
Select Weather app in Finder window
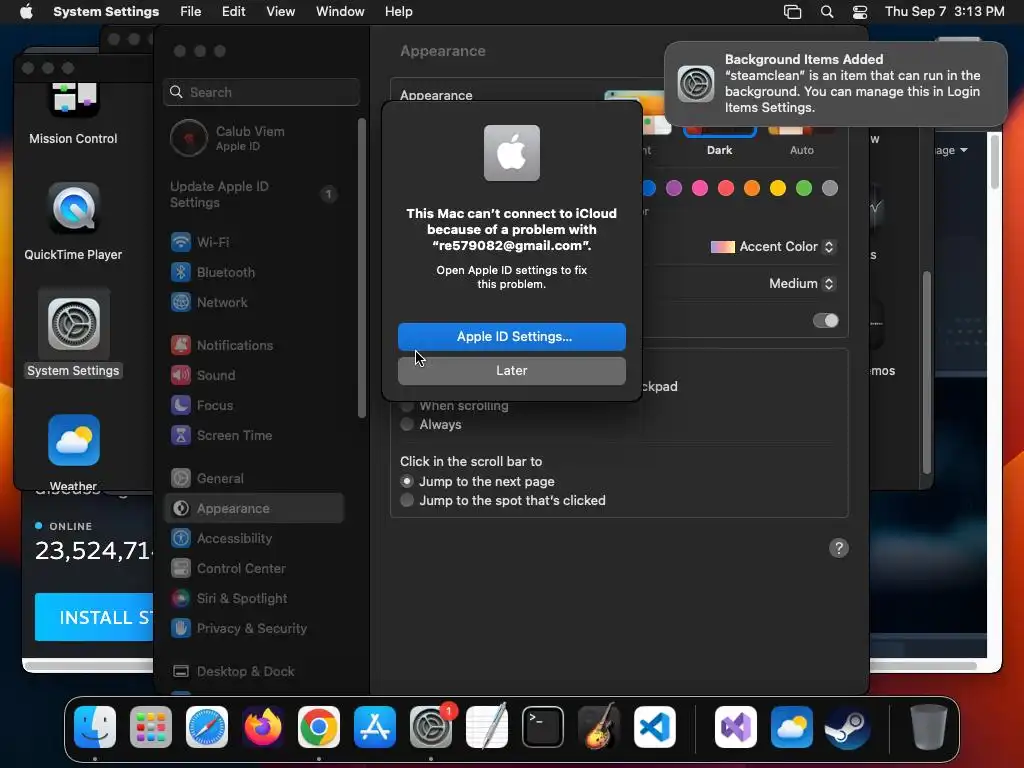pyautogui.click(x=73, y=452)
